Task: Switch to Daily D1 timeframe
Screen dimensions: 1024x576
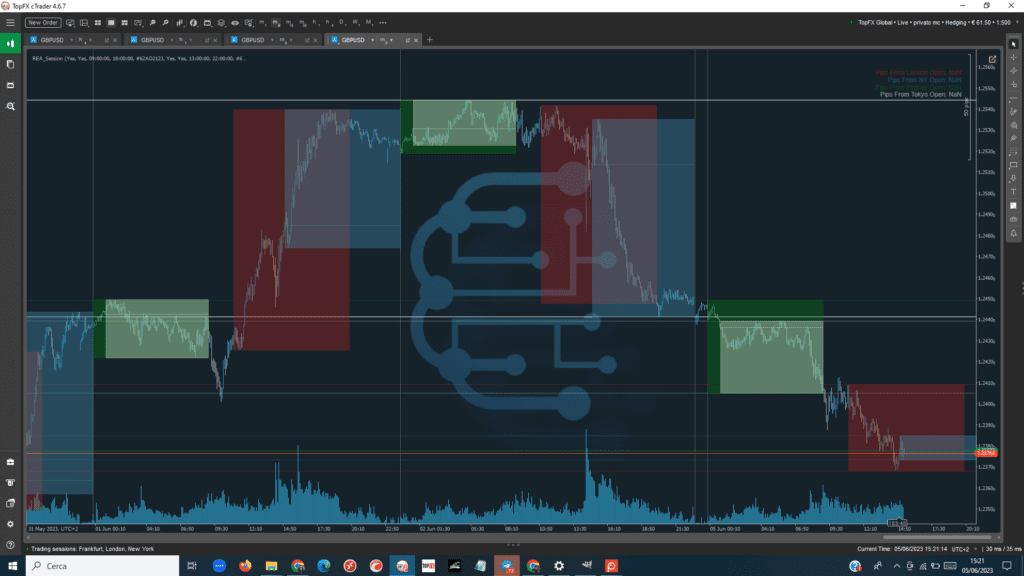Action: pyautogui.click(x=343, y=23)
